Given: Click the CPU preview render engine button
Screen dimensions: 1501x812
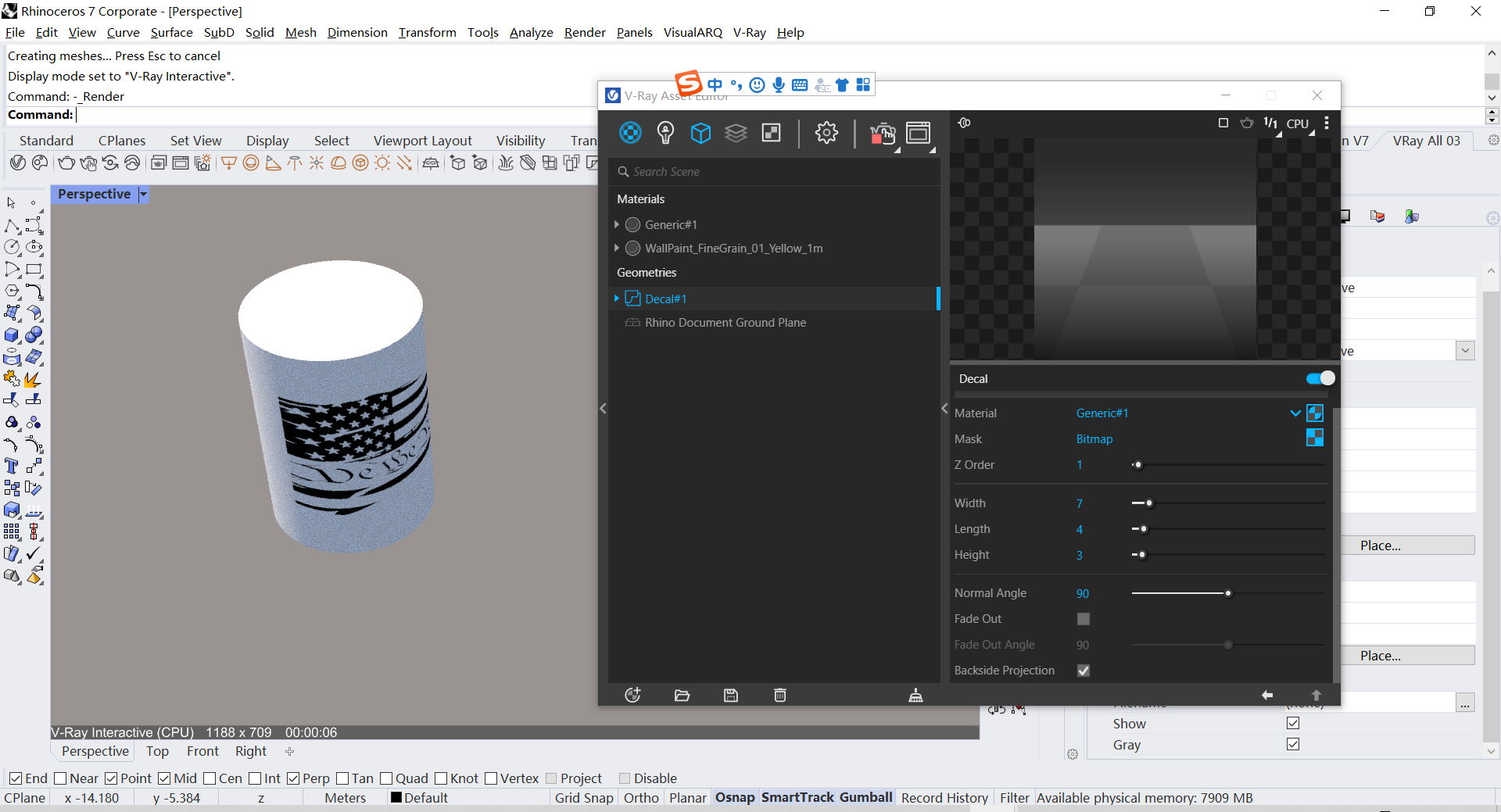Looking at the screenshot, I should coord(1298,123).
